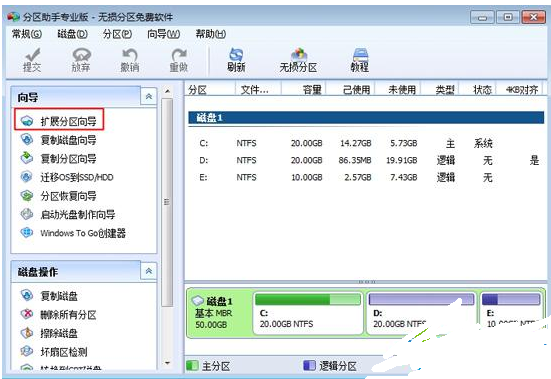Click the 启动光盘制作向导 icon

tap(27, 214)
